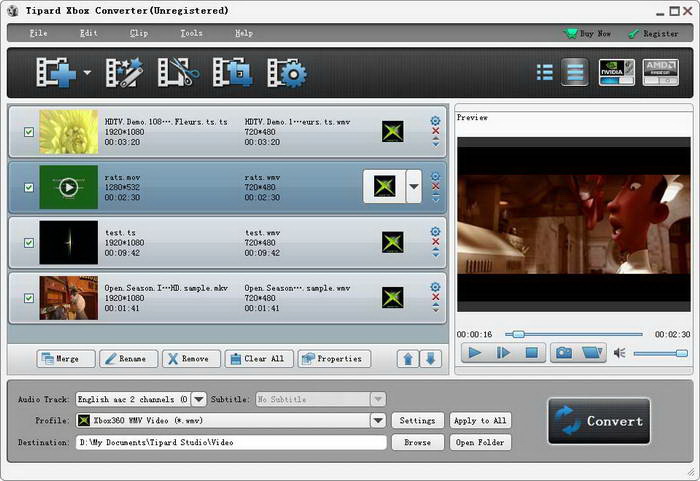Image resolution: width=700 pixels, height=481 pixels.
Task: Uncheck the test.ts file checkbox
Action: point(29,242)
